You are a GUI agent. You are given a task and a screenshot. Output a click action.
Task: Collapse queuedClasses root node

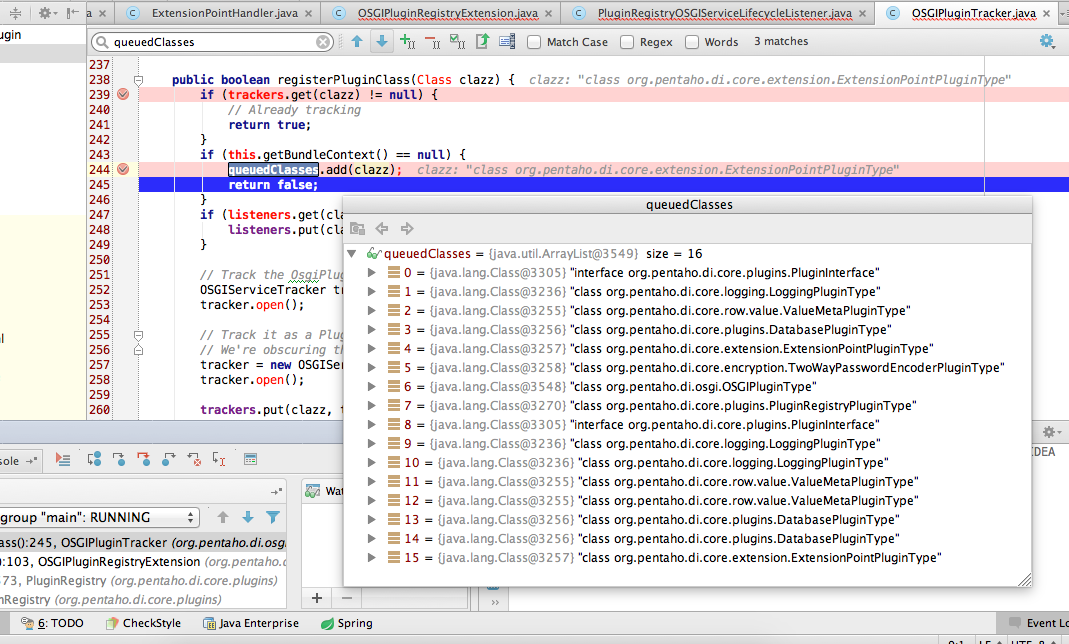coord(352,254)
